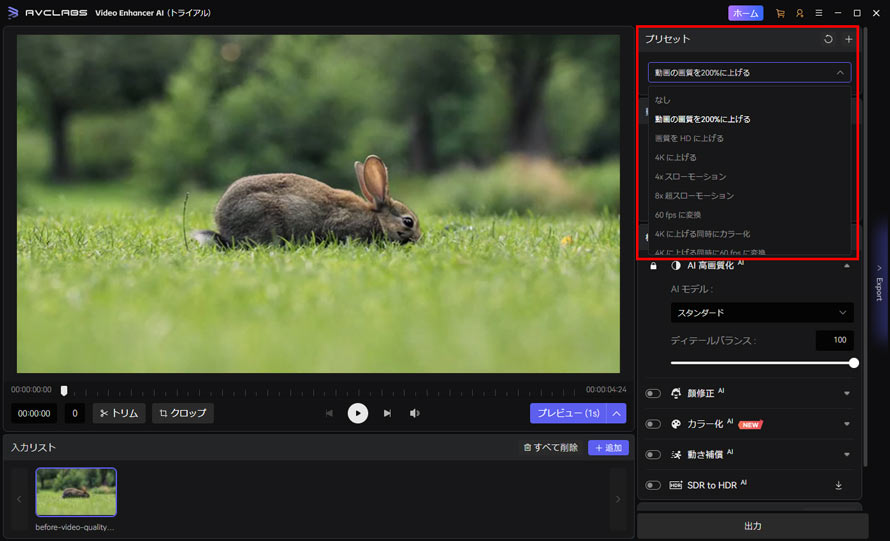890x541 pixels.
Task: Click すべて削除 in input list
Action: 551,447
